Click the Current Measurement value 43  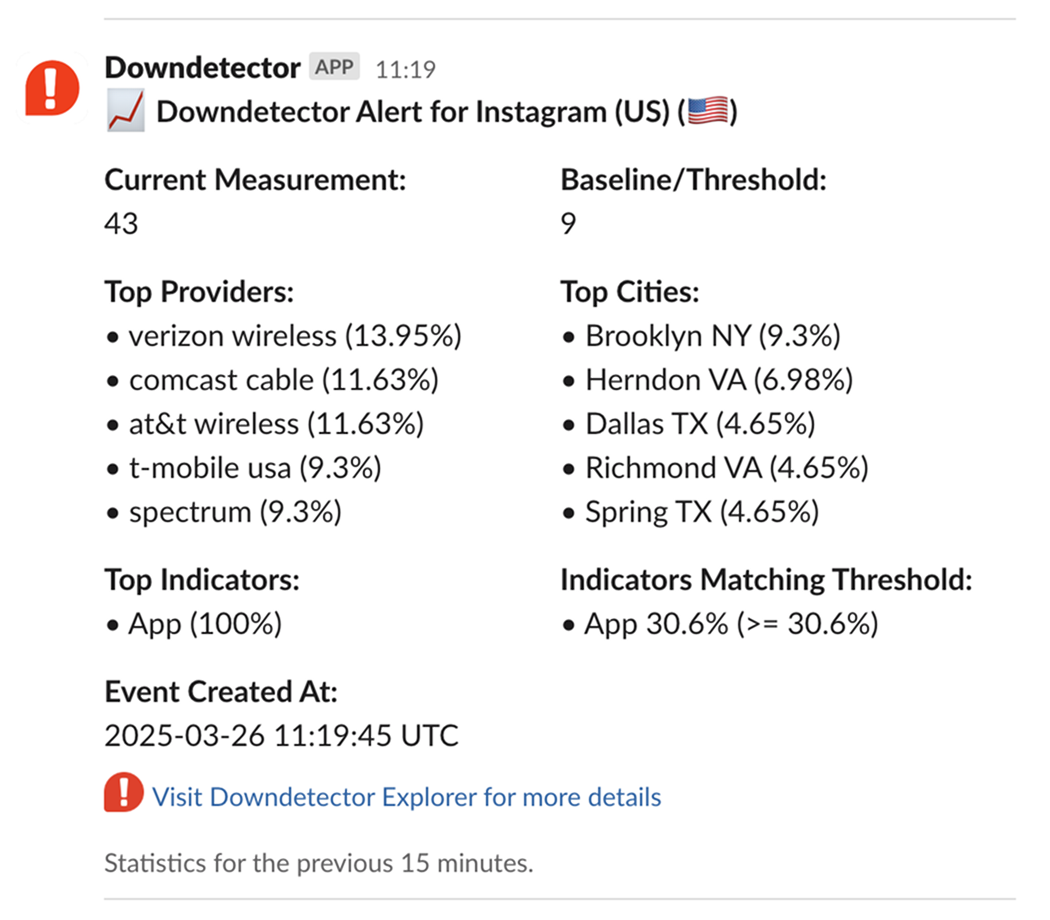pos(121,224)
